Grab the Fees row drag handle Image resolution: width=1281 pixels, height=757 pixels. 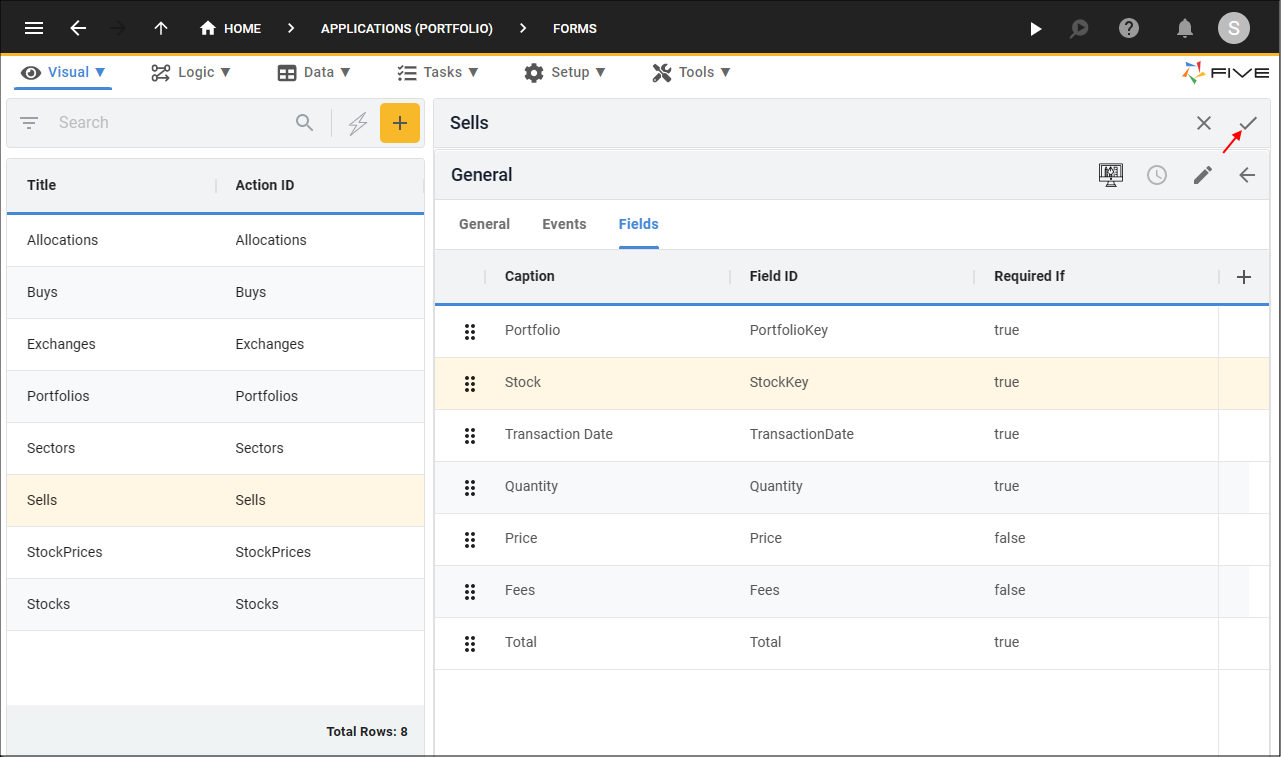click(470, 591)
